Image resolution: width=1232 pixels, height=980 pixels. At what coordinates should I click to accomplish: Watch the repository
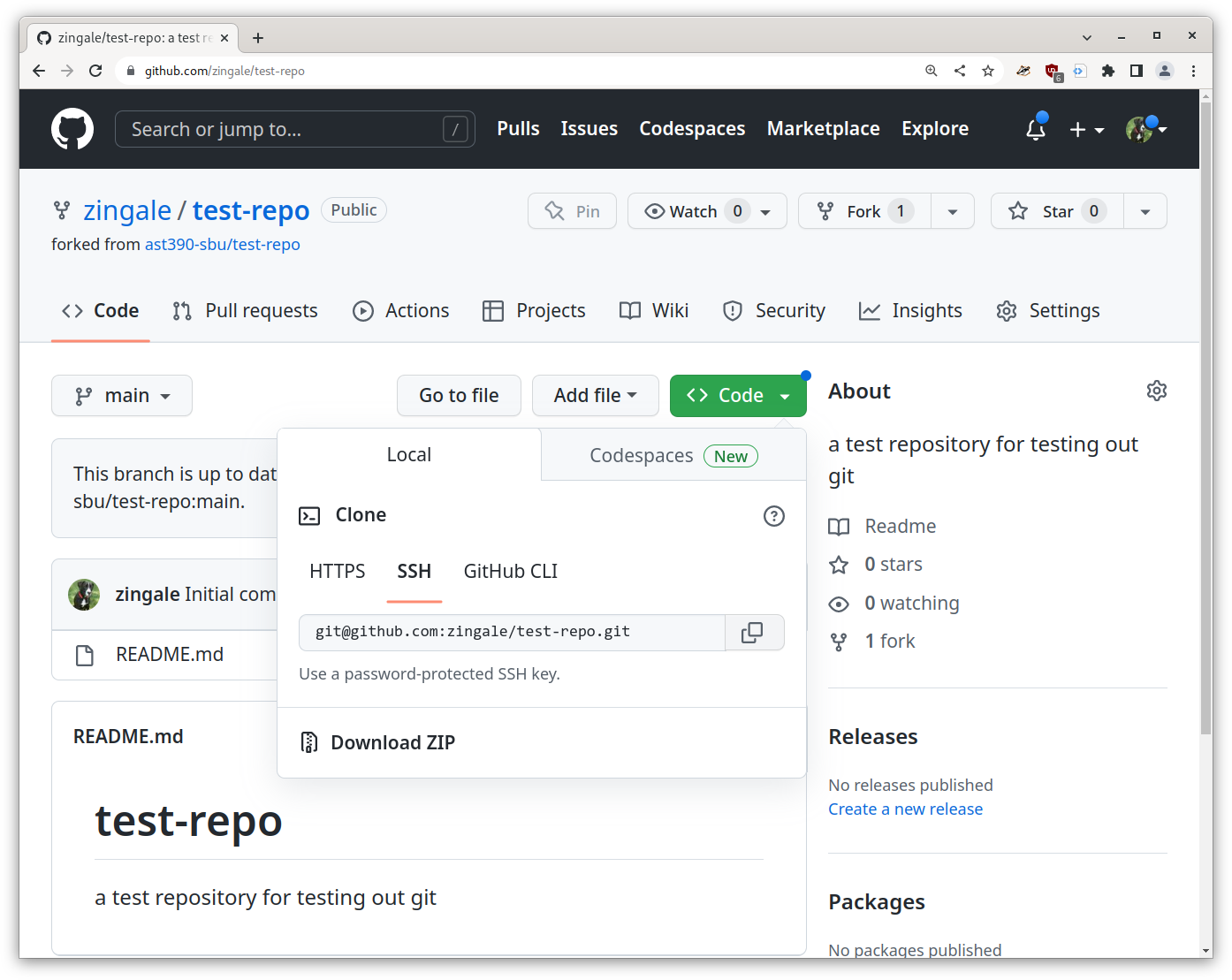pyautogui.click(x=695, y=210)
